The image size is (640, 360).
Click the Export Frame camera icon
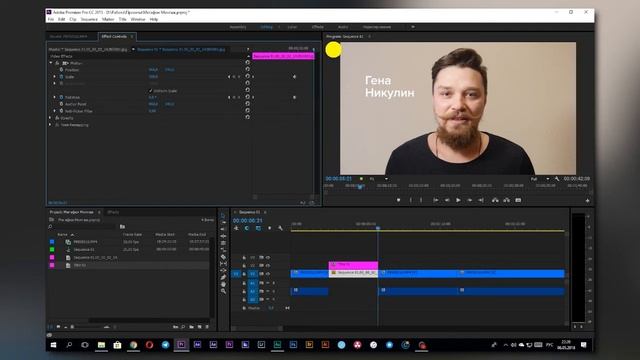pyautogui.click(x=518, y=200)
